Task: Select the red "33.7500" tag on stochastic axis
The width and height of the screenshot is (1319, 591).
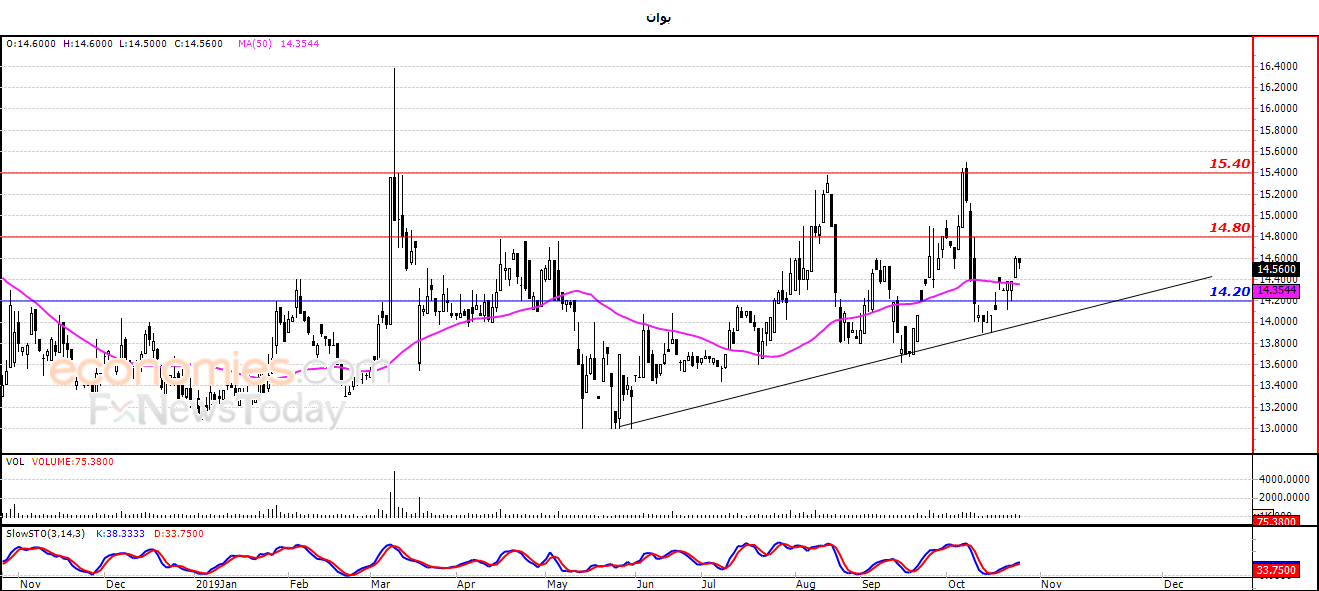Action: tap(1276, 570)
